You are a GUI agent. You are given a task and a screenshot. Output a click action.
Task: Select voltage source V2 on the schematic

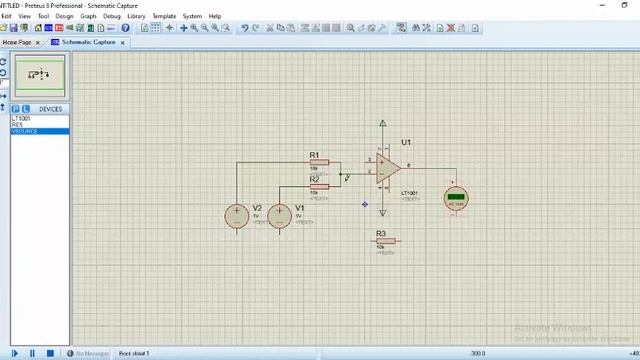click(x=237, y=216)
